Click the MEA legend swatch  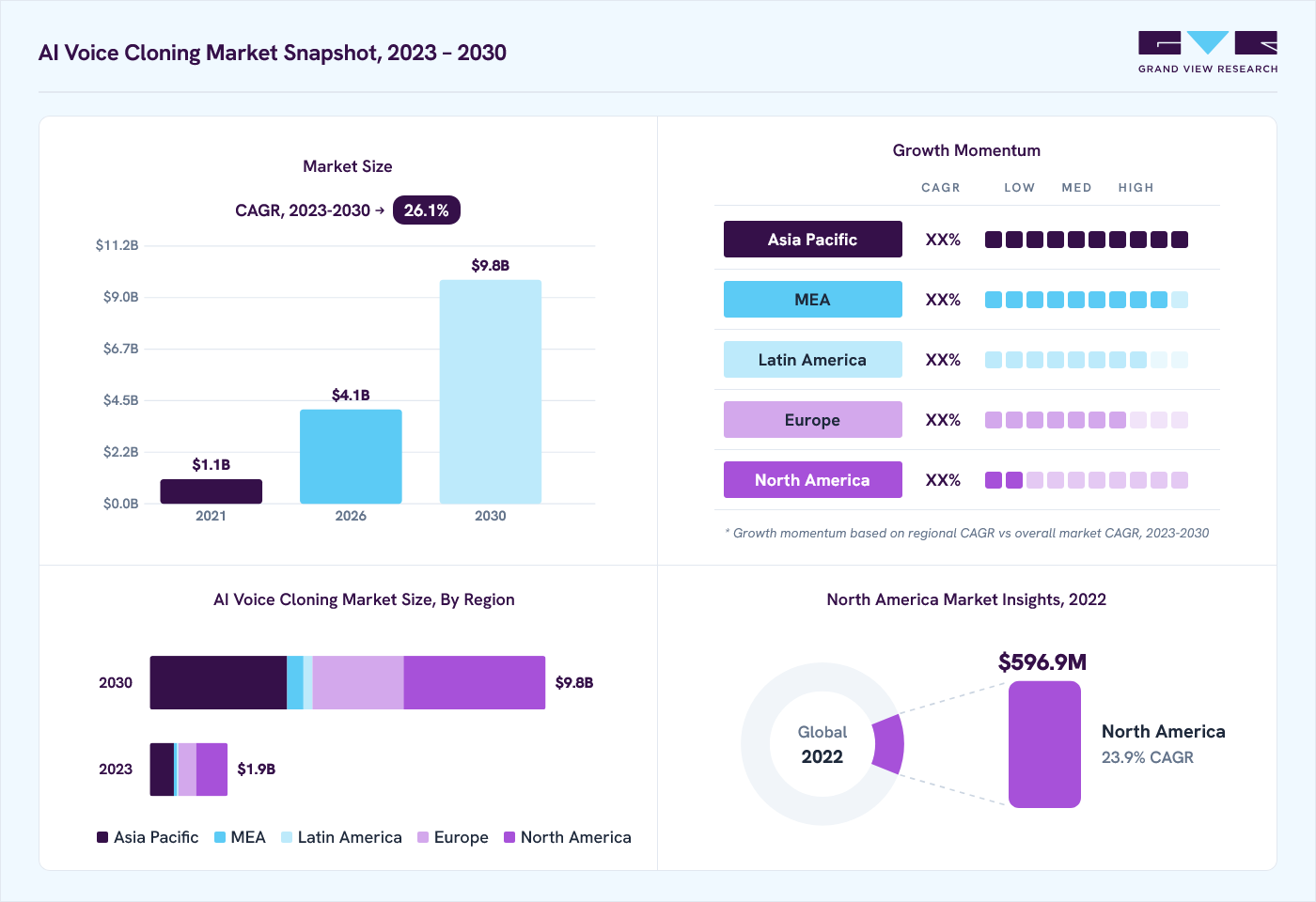(x=220, y=837)
